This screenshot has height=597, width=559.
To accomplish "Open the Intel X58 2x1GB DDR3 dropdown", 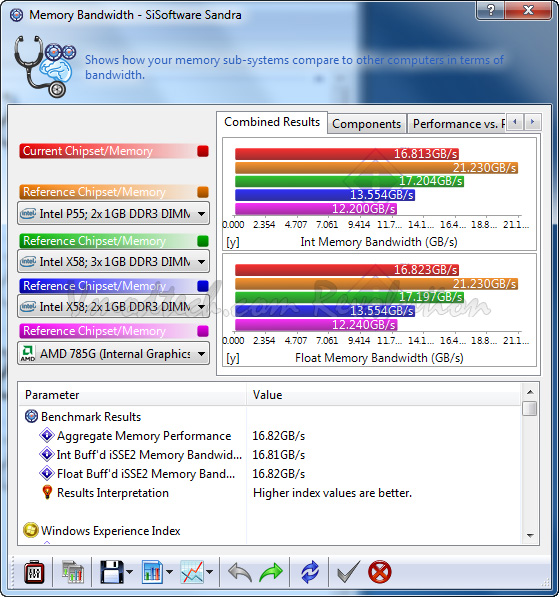I will [x=113, y=306].
